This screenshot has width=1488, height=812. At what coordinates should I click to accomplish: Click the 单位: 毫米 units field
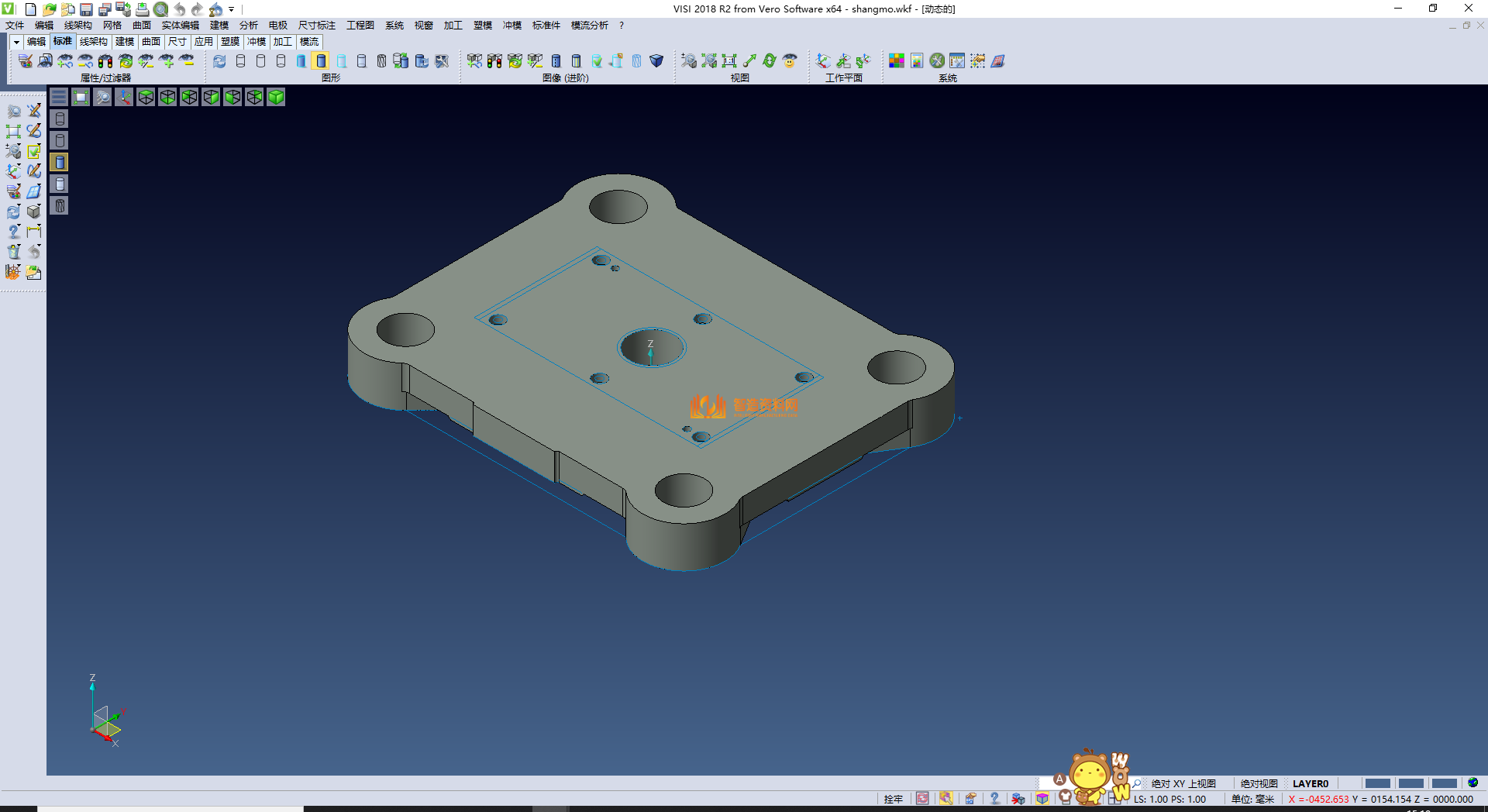[x=1252, y=799]
